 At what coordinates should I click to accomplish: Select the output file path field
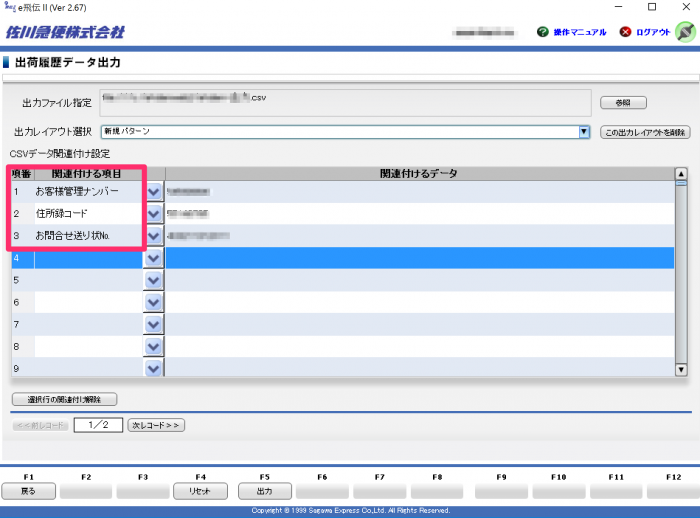click(346, 103)
